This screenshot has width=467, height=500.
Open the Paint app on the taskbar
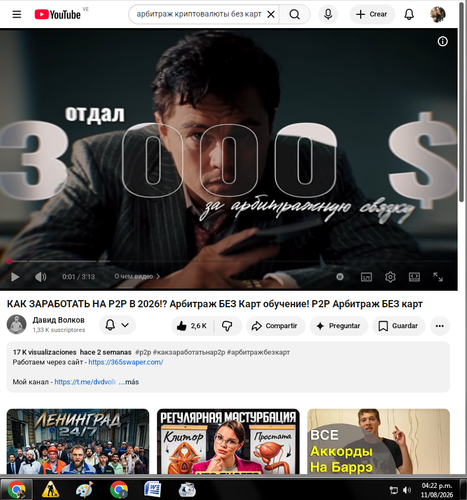point(84,490)
